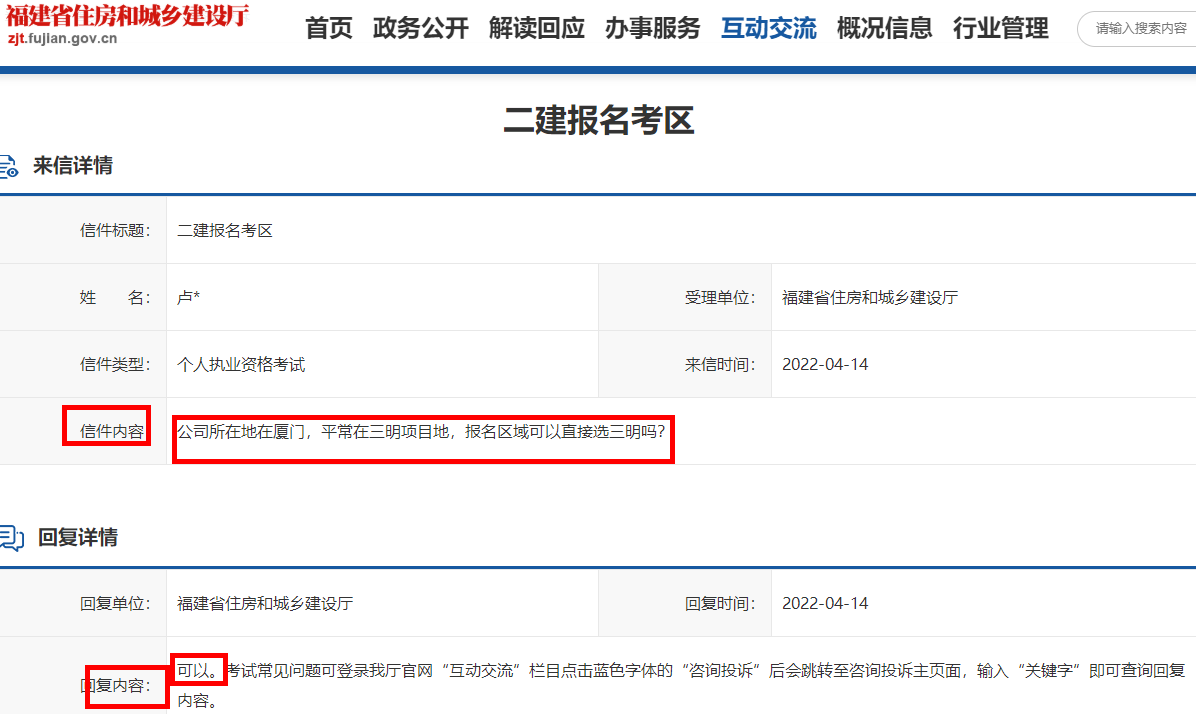
Task: Select 解读回应 in the navigation bar
Action: point(537,29)
